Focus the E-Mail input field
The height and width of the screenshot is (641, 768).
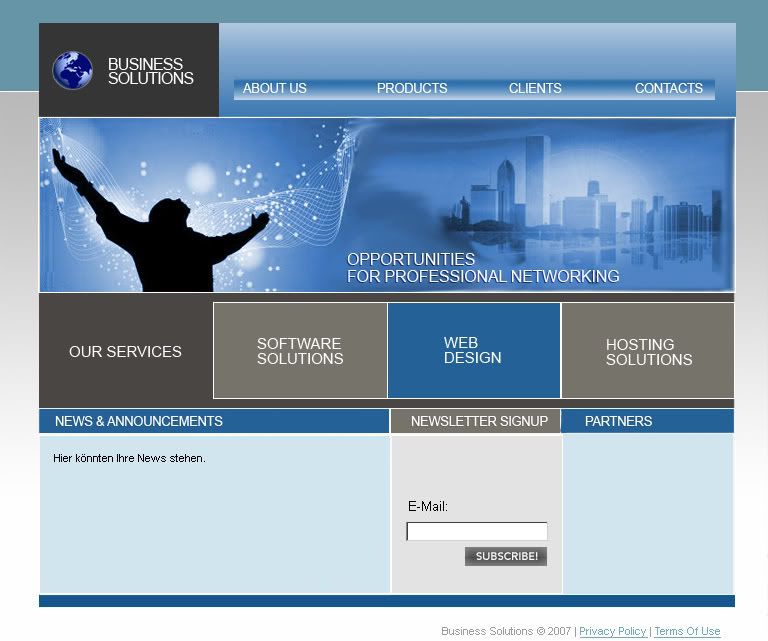click(477, 532)
